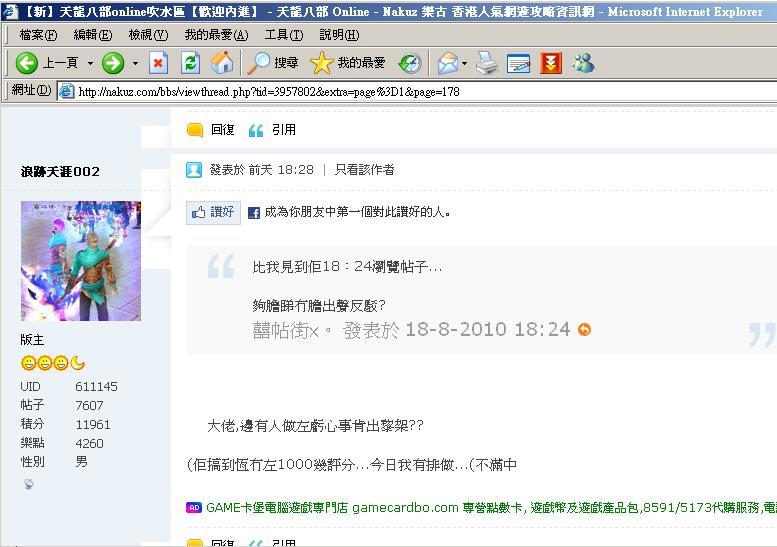Click 只看該作者 to filter by author
This screenshot has width=777, height=547.
pos(365,170)
